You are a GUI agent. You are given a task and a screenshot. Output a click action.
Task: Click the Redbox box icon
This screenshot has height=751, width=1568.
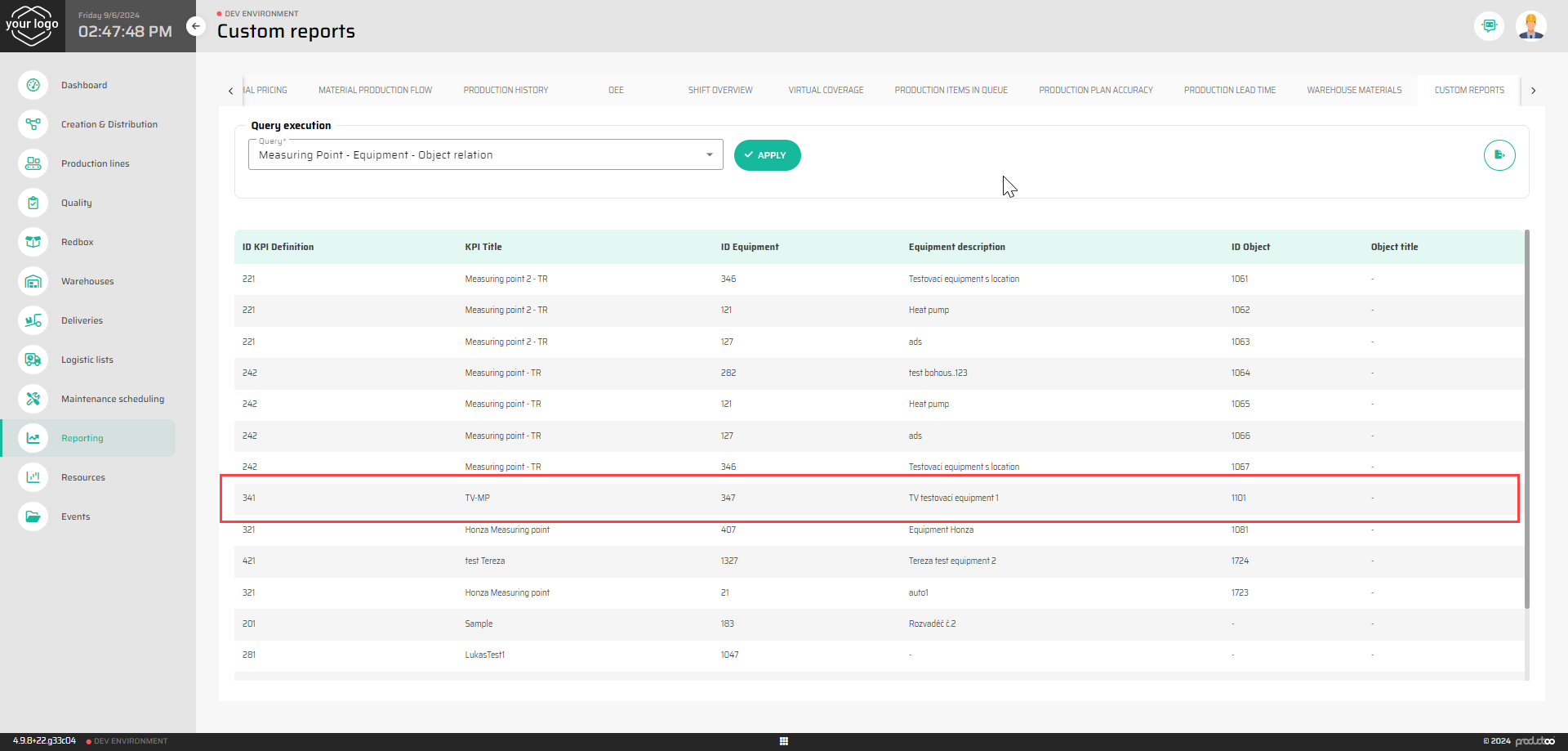[x=33, y=242]
